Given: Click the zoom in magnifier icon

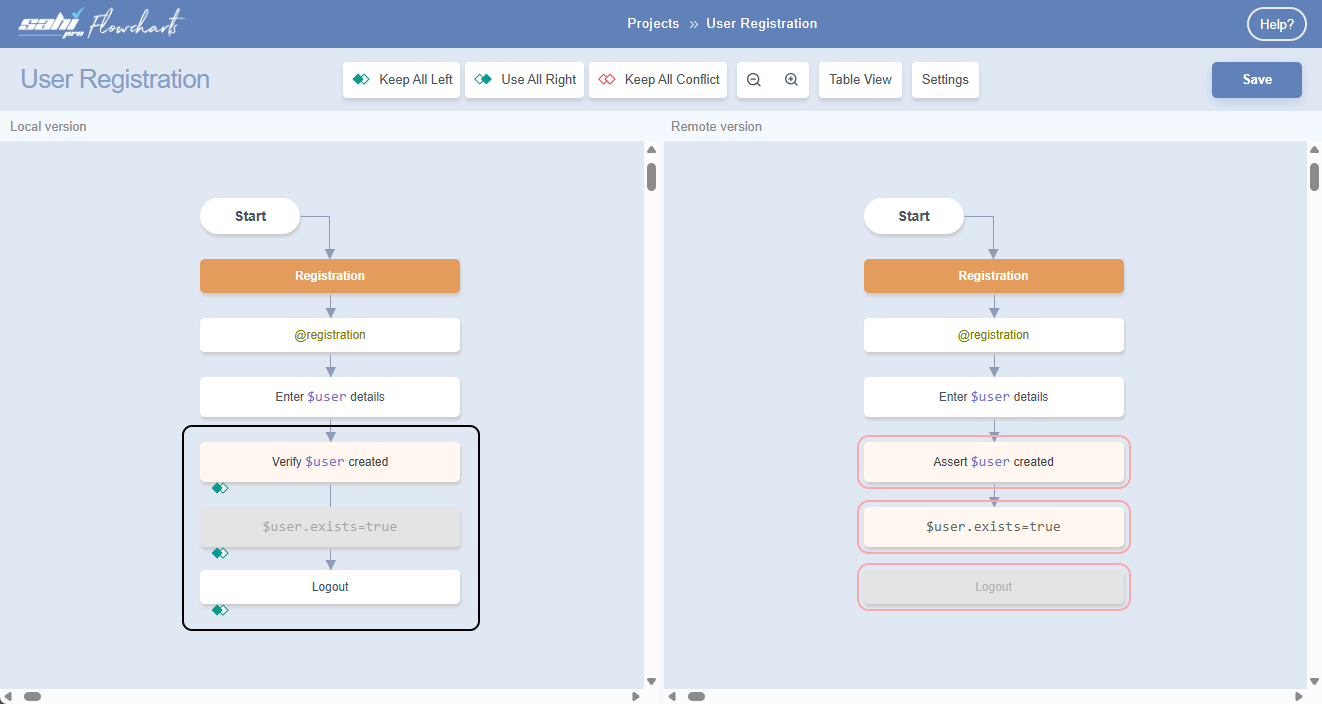Looking at the screenshot, I should tap(791, 80).
